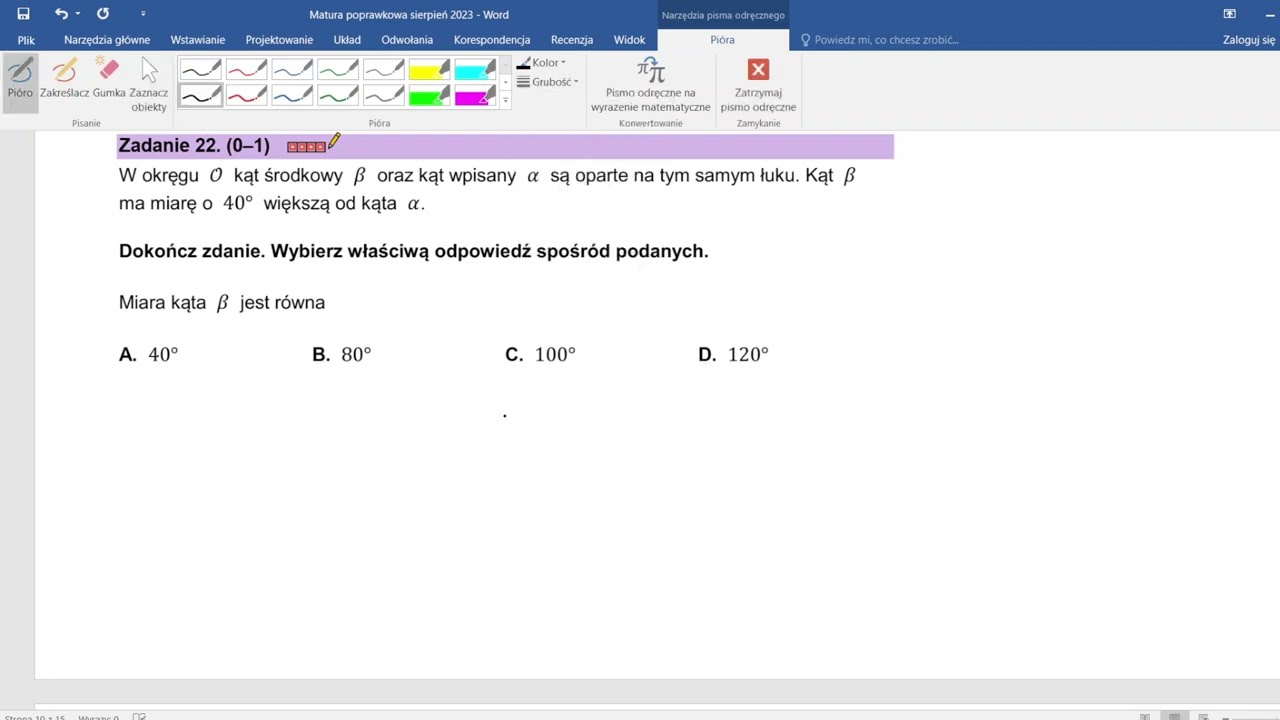
Task: Pick the grey pen in the second gallery row
Action: pos(384,96)
